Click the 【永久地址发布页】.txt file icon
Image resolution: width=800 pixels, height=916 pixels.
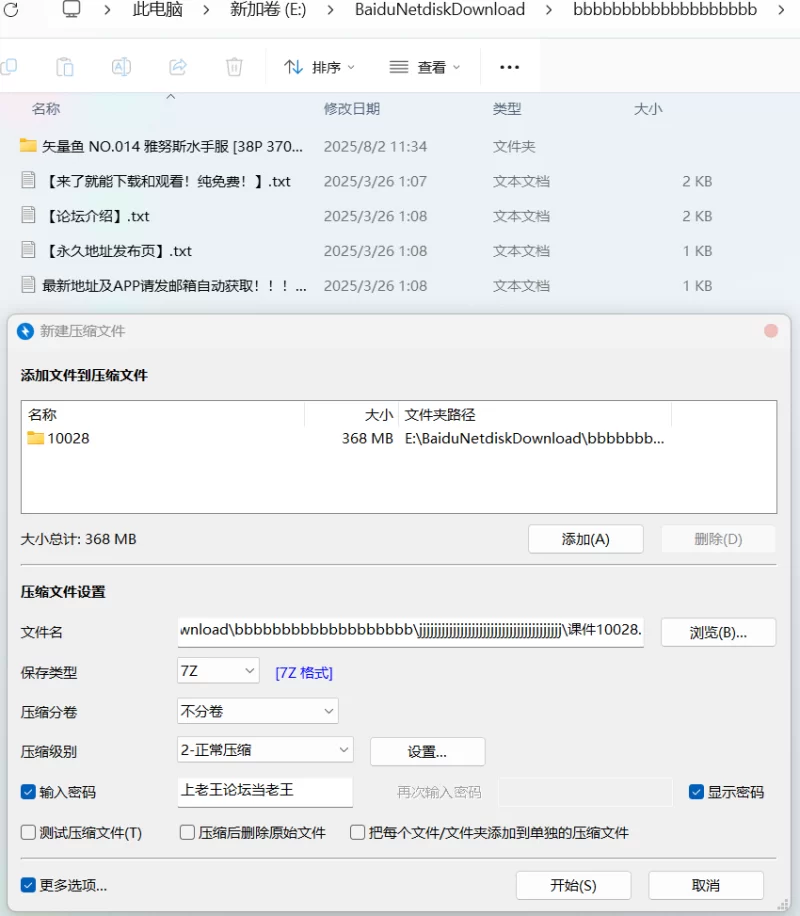coord(28,250)
